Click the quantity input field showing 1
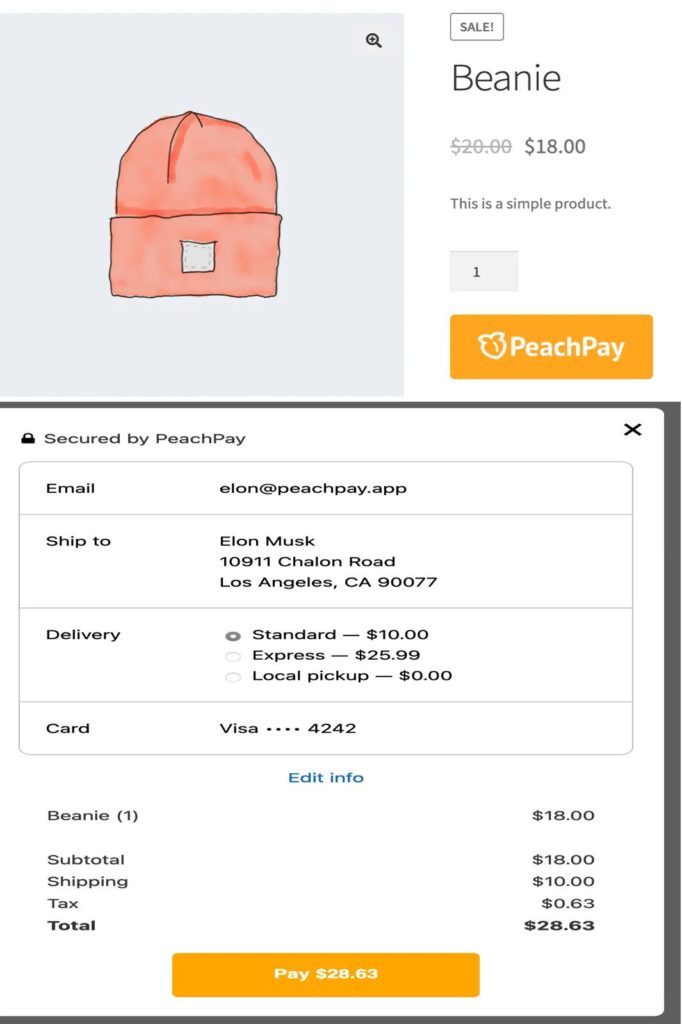 [484, 270]
